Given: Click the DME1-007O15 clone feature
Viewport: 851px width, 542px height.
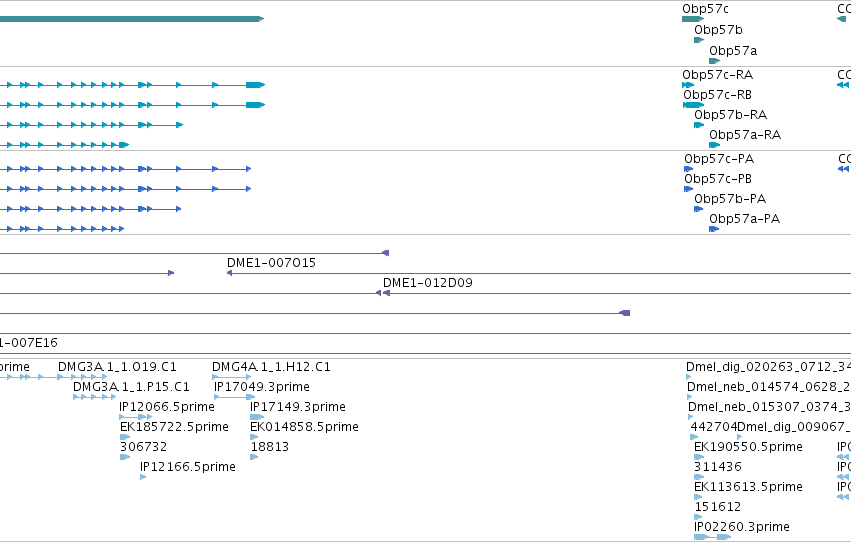Looking at the screenshot, I should point(538,273).
